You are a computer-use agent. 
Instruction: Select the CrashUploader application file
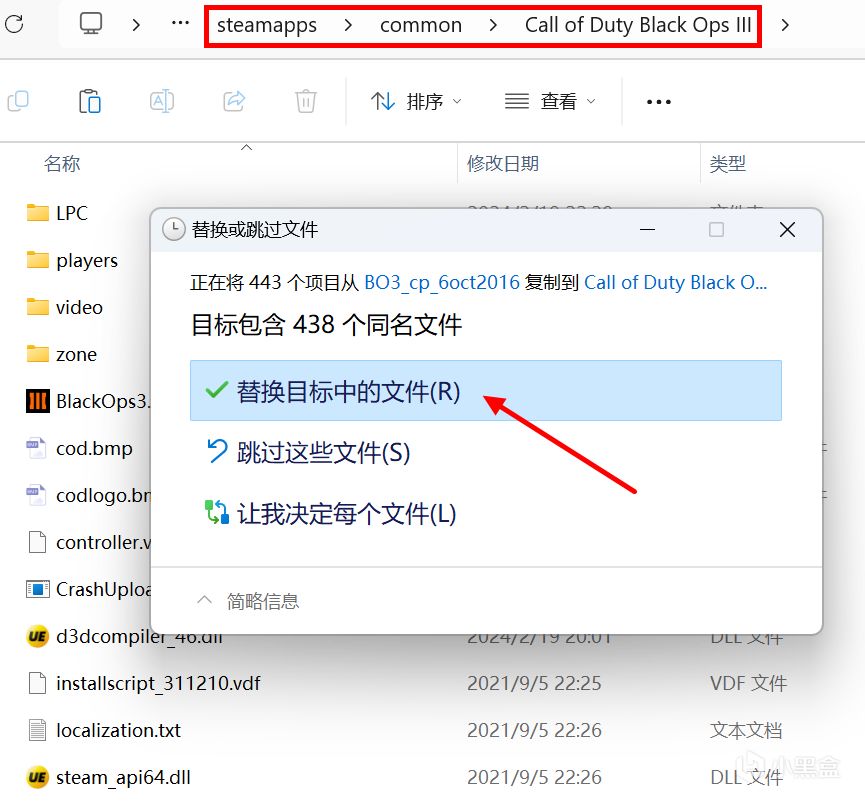(x=88, y=590)
